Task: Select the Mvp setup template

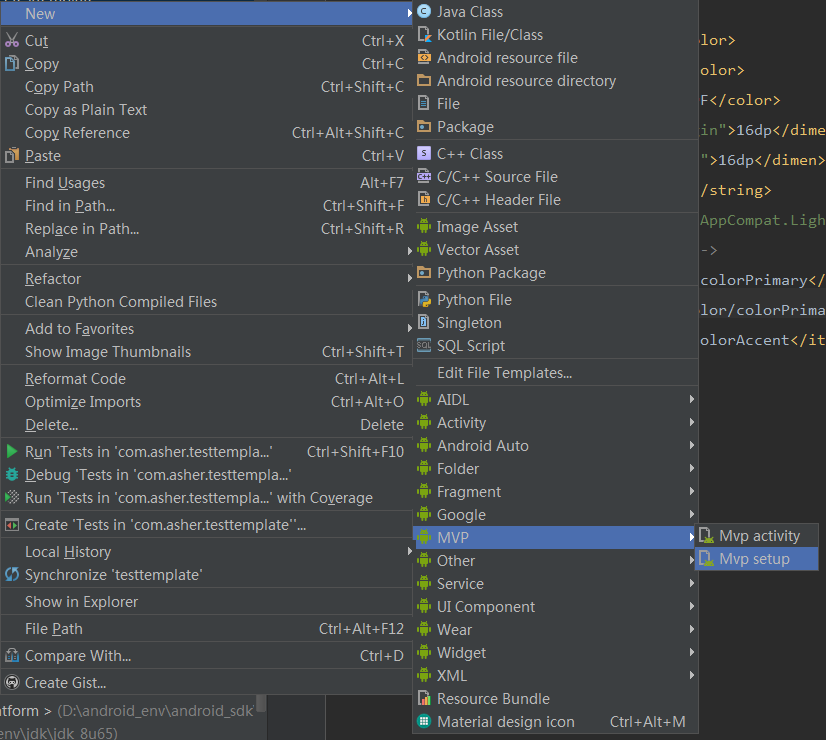Action: (x=757, y=559)
